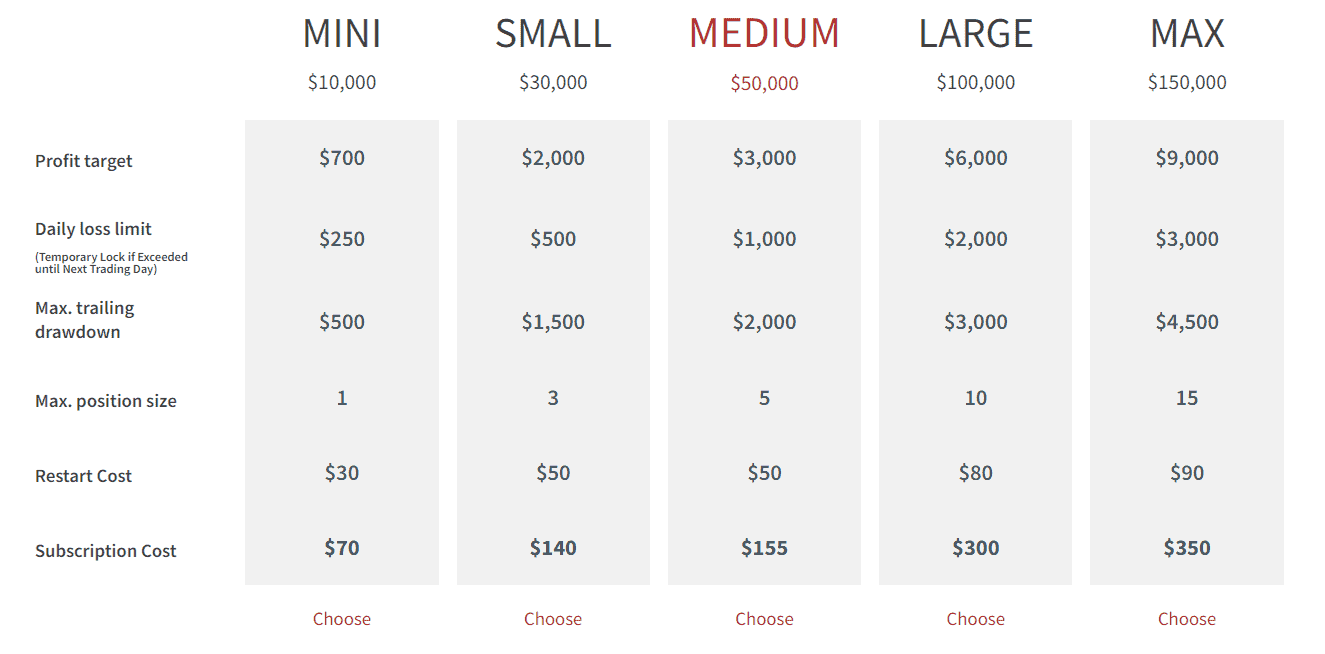Screen dimensions: 1325x654
Task: Click the $150,000 account size label
Action: (x=1186, y=82)
